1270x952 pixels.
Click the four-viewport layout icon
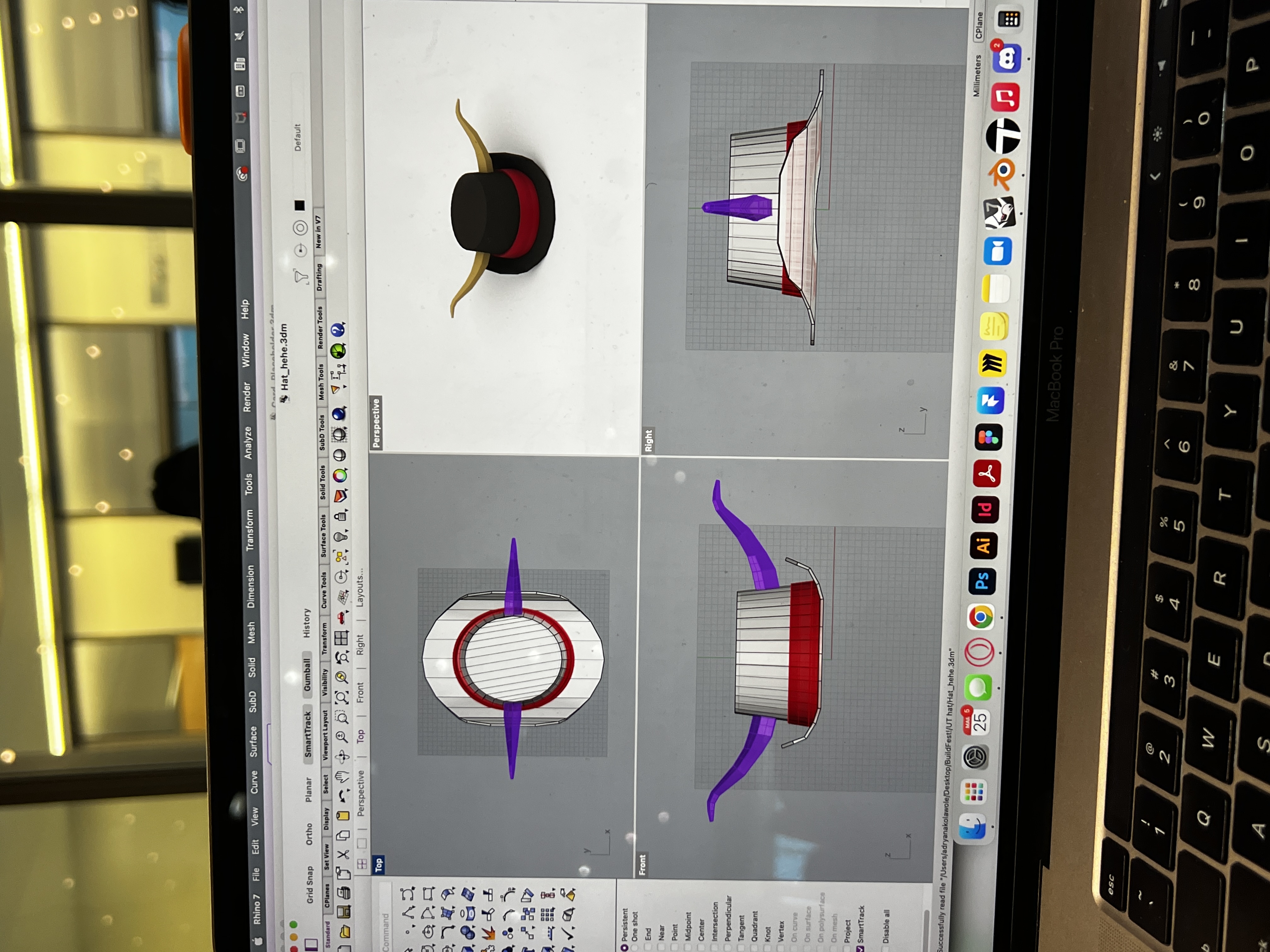pyautogui.click(x=341, y=638)
